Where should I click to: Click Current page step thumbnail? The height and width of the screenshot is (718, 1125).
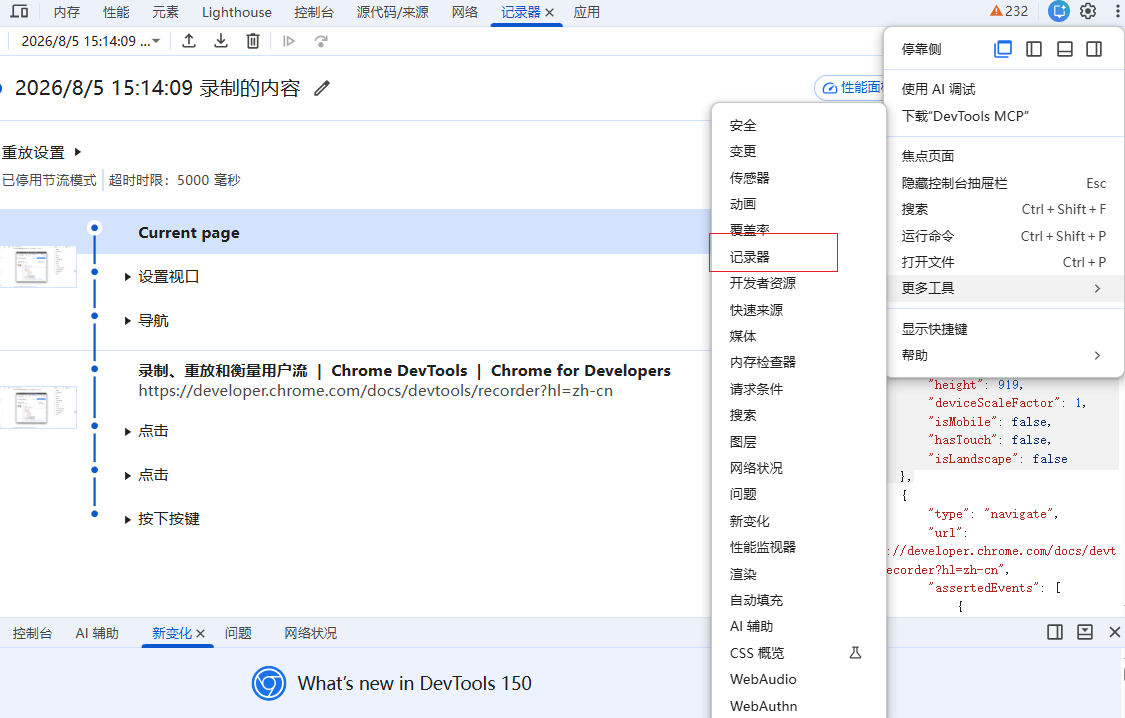pos(38,266)
